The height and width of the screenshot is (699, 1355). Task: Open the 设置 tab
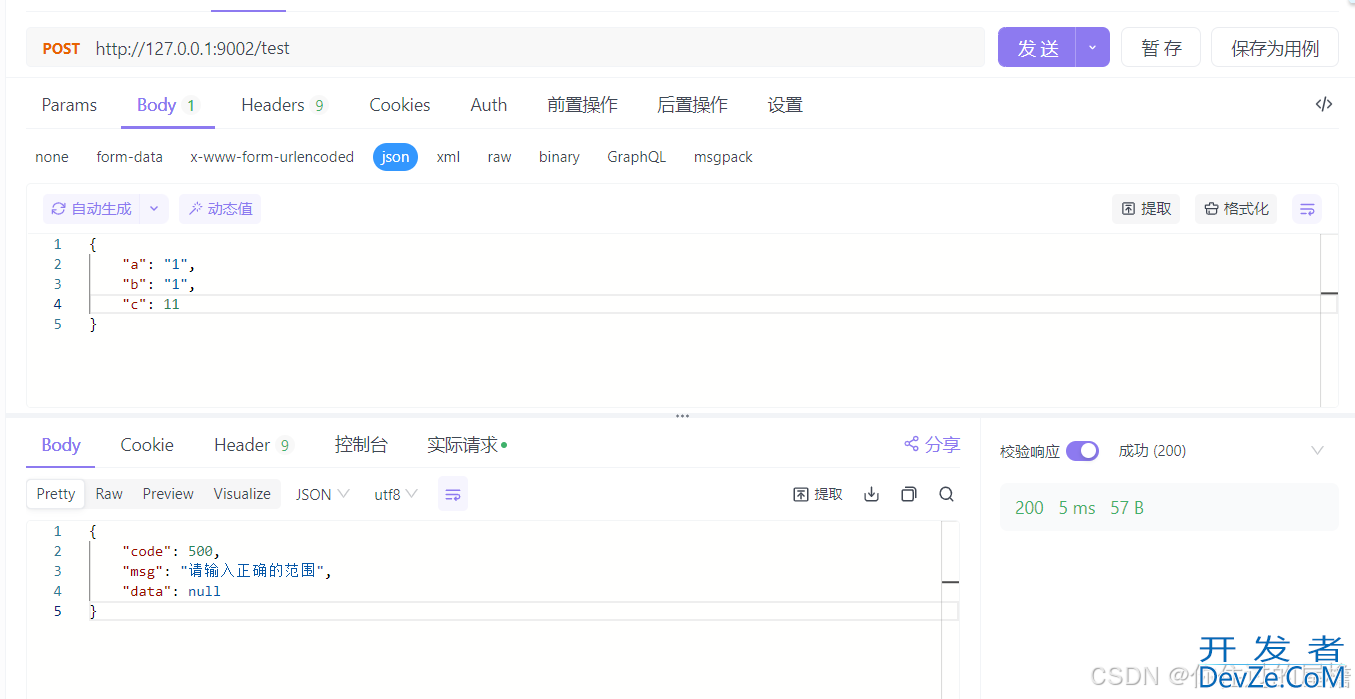coord(785,105)
